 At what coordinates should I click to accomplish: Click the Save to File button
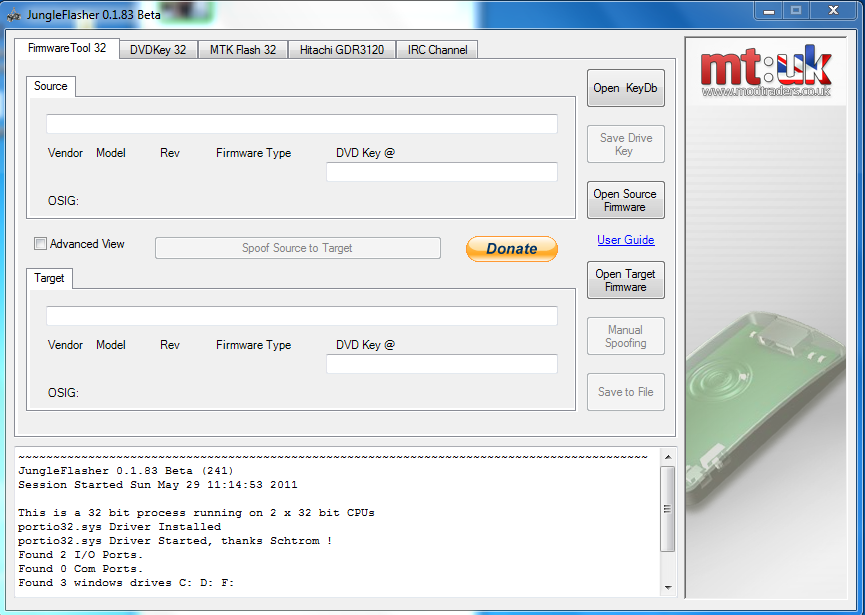click(626, 392)
